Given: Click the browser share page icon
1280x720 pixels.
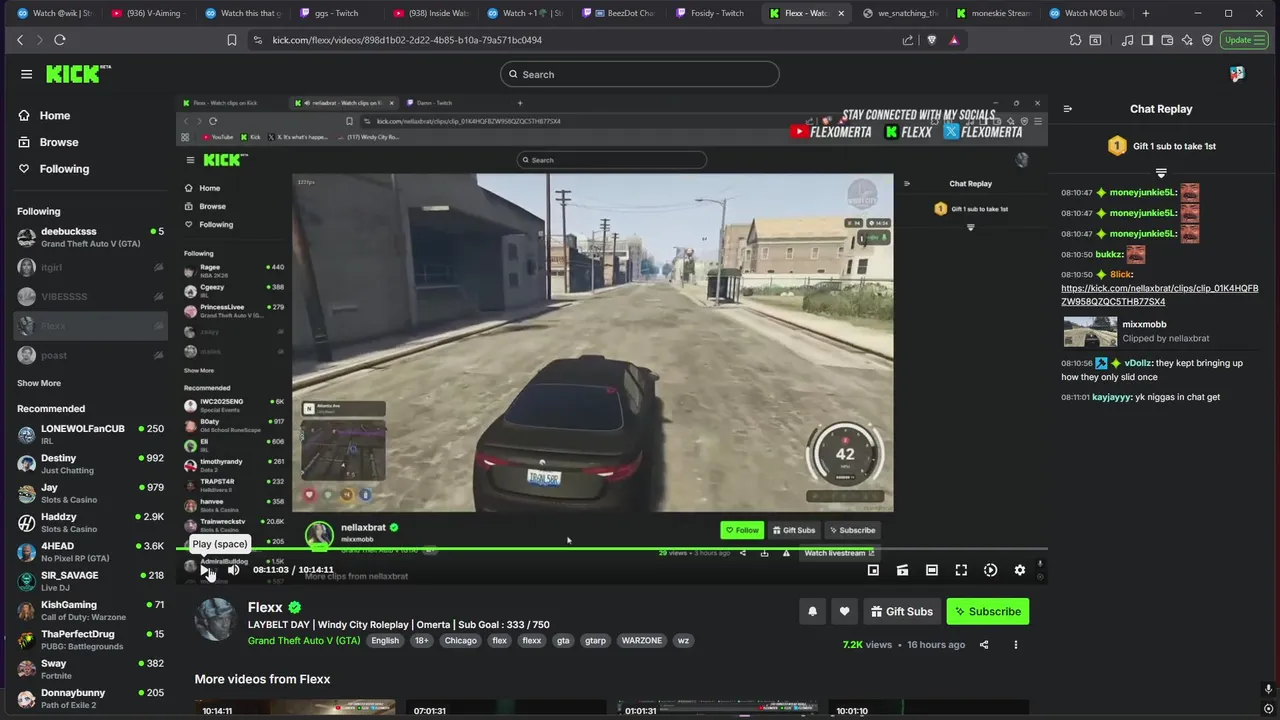Looking at the screenshot, I should [908, 40].
